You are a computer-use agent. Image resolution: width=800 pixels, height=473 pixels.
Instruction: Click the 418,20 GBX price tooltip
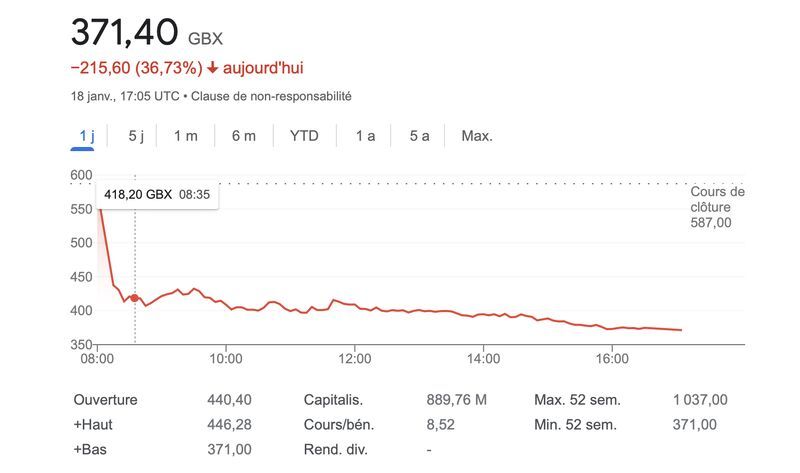click(156, 195)
